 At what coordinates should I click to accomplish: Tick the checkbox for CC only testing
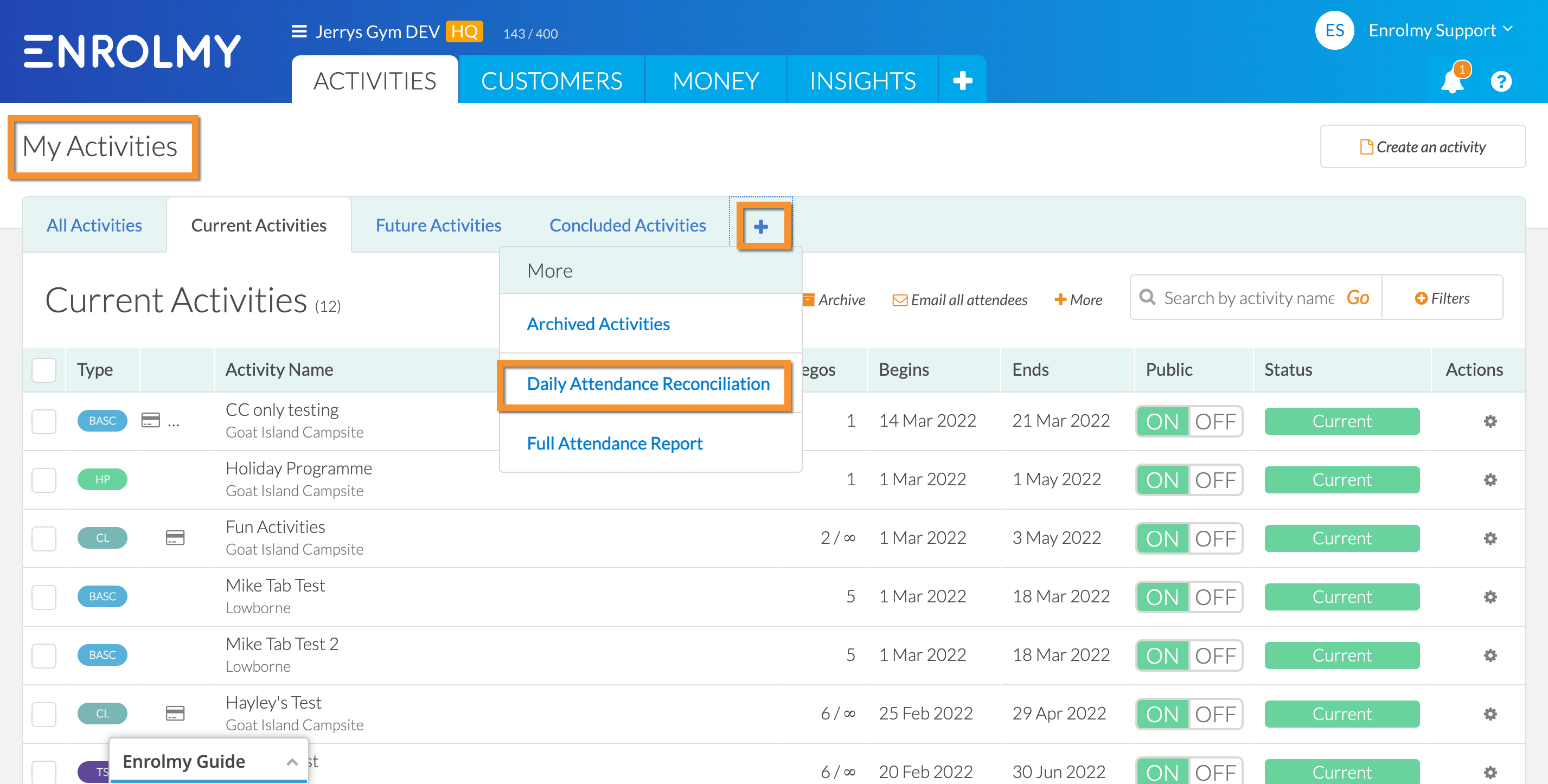[44, 421]
